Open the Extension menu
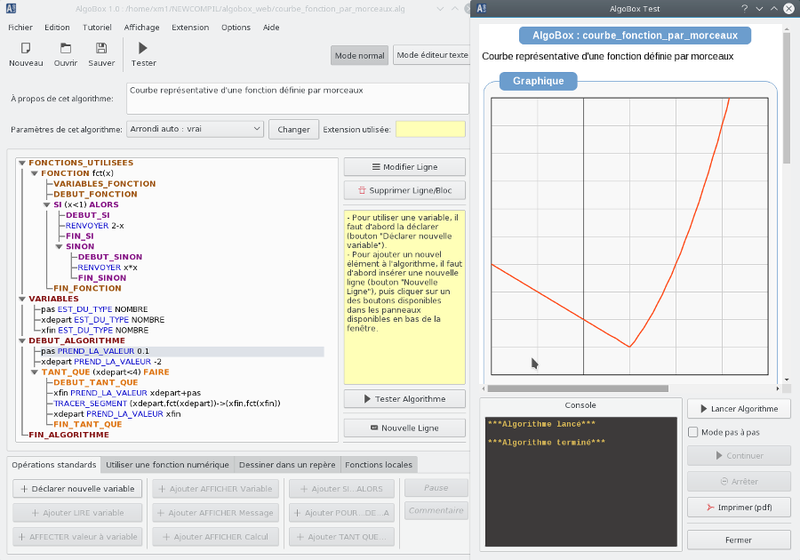The width and height of the screenshot is (800, 560). 190,27
